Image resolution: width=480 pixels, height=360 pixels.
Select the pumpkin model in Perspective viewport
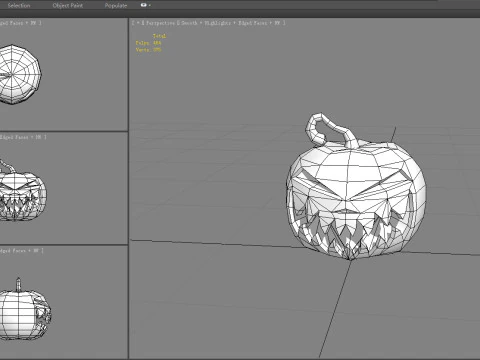point(356,187)
